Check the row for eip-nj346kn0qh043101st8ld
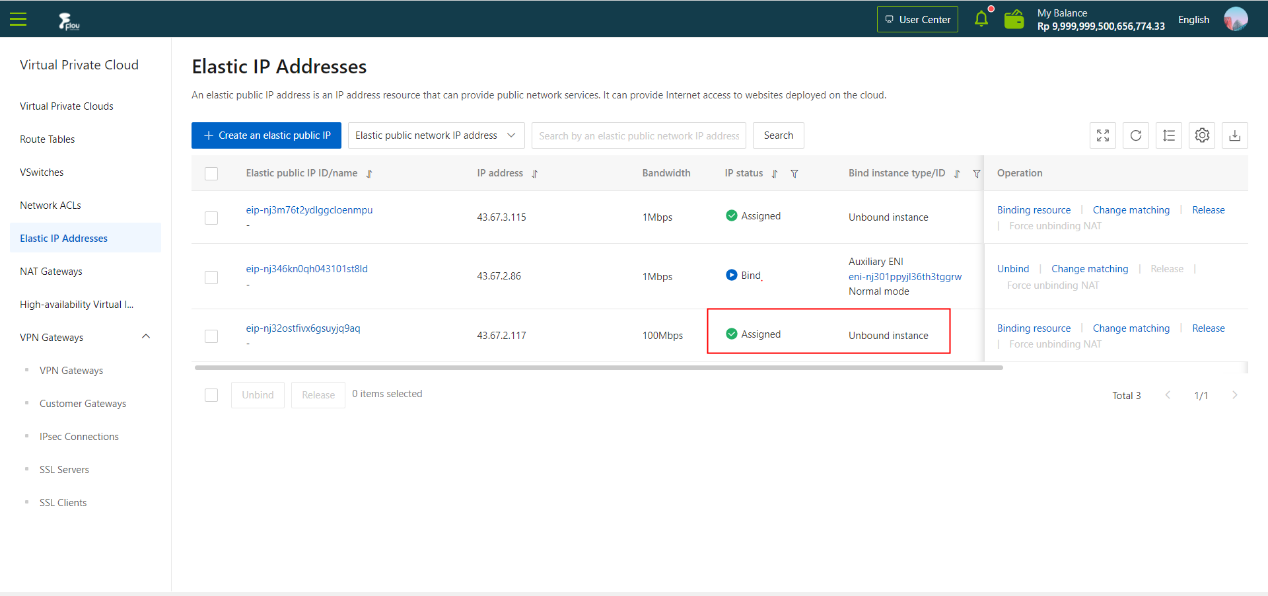 (211, 277)
